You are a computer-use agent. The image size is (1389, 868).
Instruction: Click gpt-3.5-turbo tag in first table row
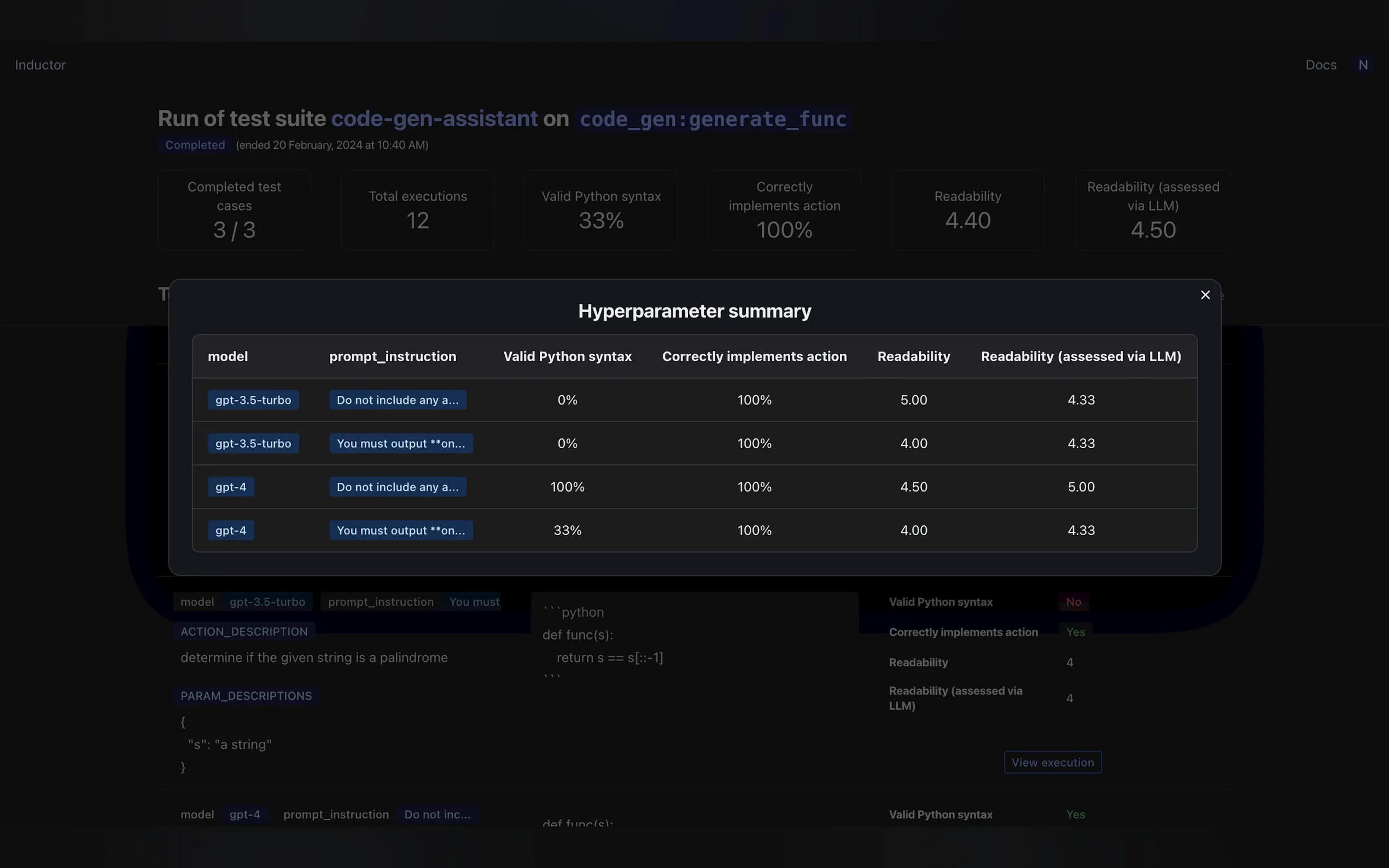point(253,400)
